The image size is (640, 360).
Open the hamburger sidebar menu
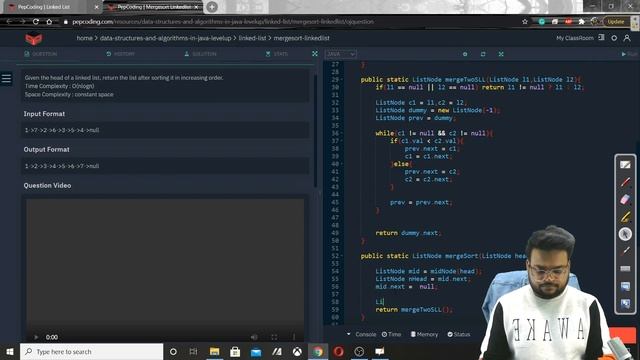(6, 78)
